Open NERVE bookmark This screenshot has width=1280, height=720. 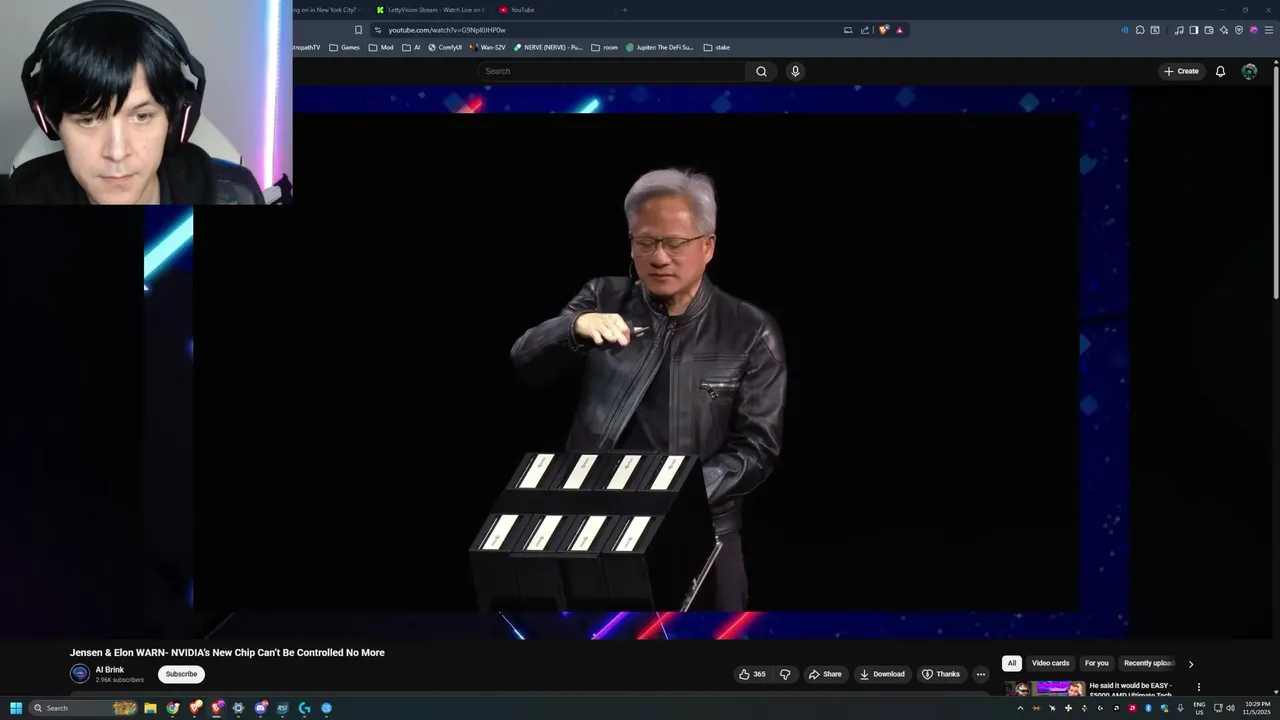(548, 47)
